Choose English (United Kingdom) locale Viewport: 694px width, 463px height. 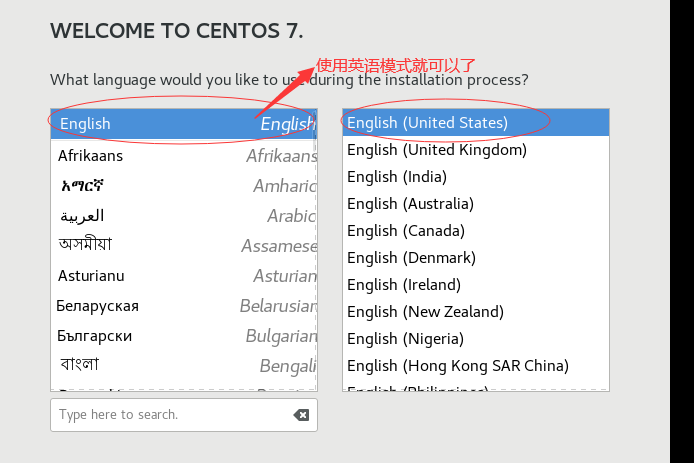click(476, 150)
